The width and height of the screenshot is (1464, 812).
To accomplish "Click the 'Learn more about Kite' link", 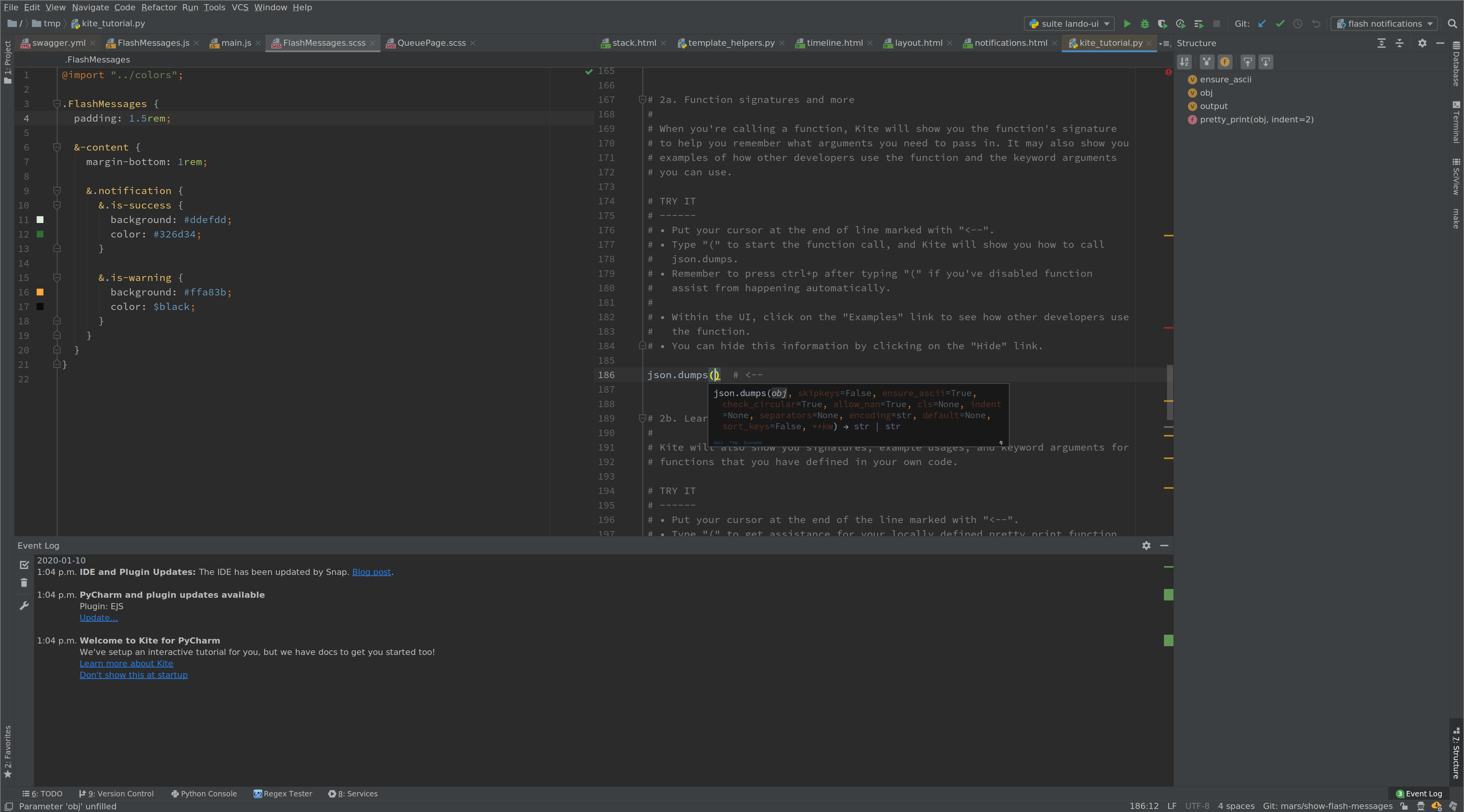I will [125, 663].
